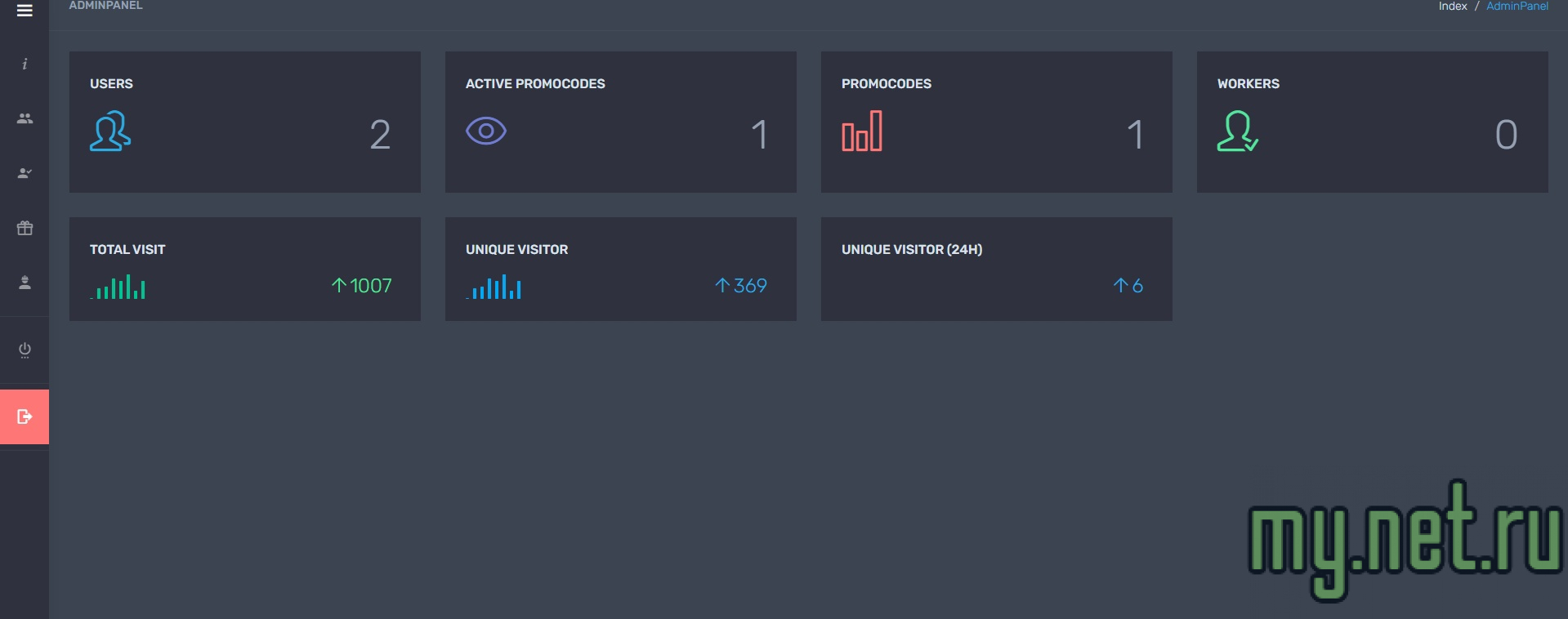1568x619 pixels.
Task: Click the worker hard-hat sidebar icon
Action: point(25,283)
